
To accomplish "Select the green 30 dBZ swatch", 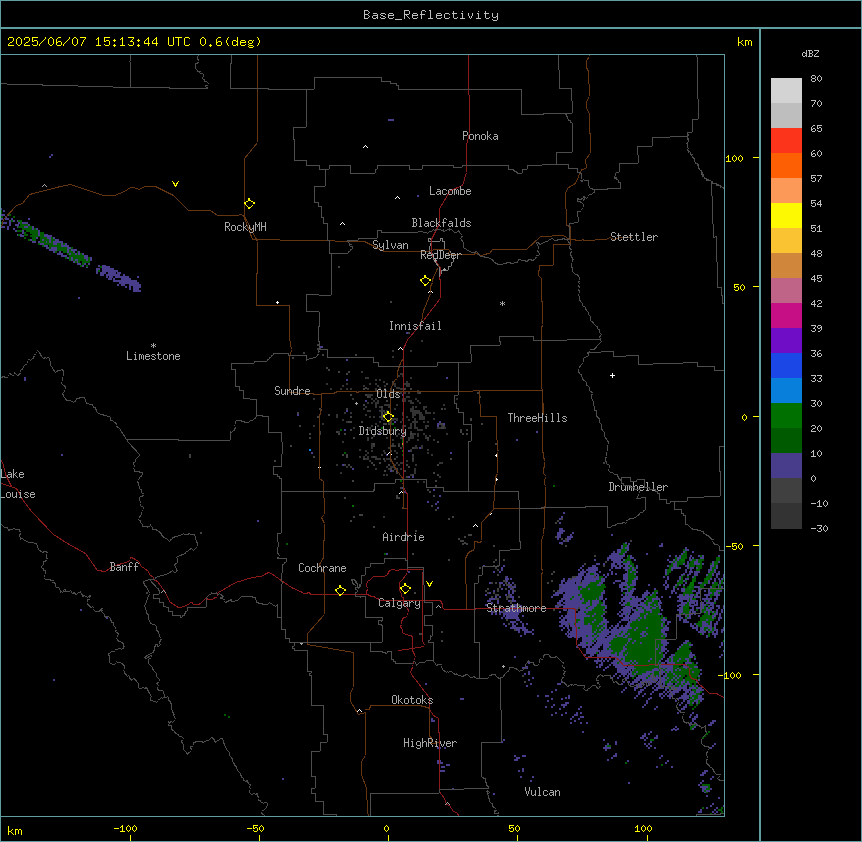I will coord(786,416).
